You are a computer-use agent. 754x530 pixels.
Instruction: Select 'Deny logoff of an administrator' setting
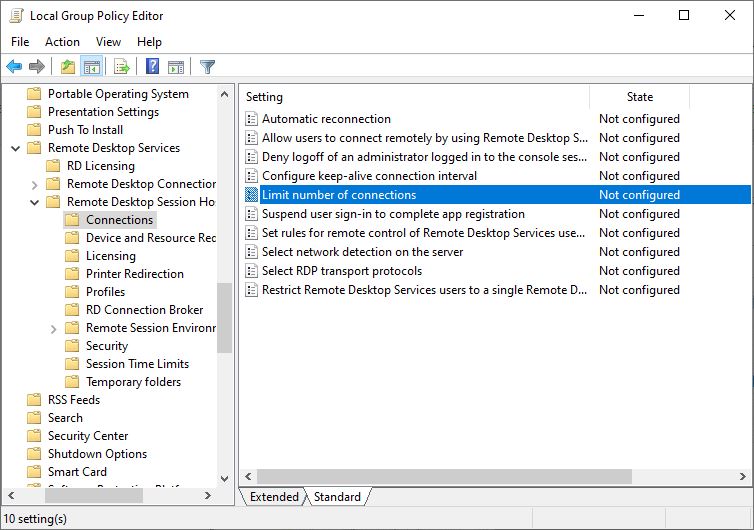(425, 157)
